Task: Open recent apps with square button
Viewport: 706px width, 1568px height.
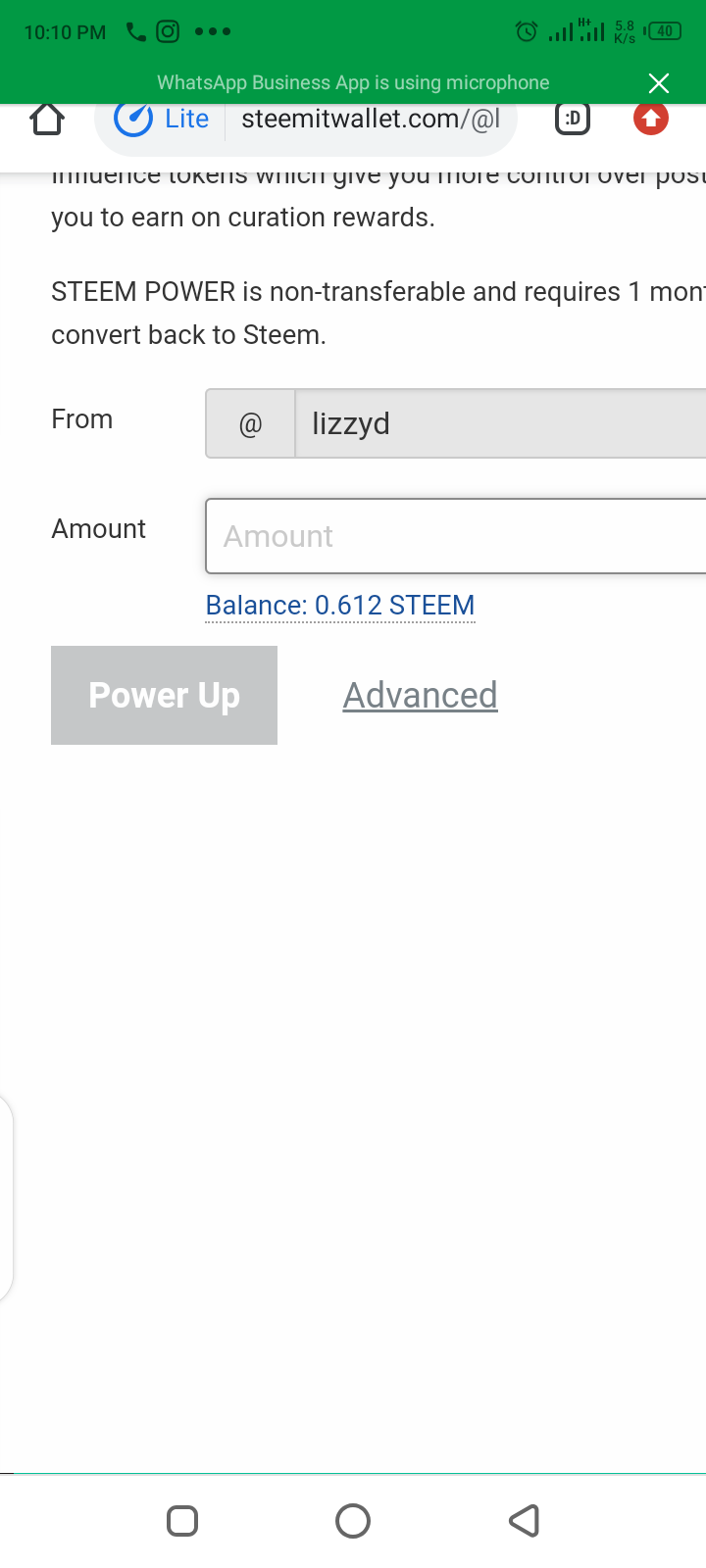Action: click(182, 1521)
